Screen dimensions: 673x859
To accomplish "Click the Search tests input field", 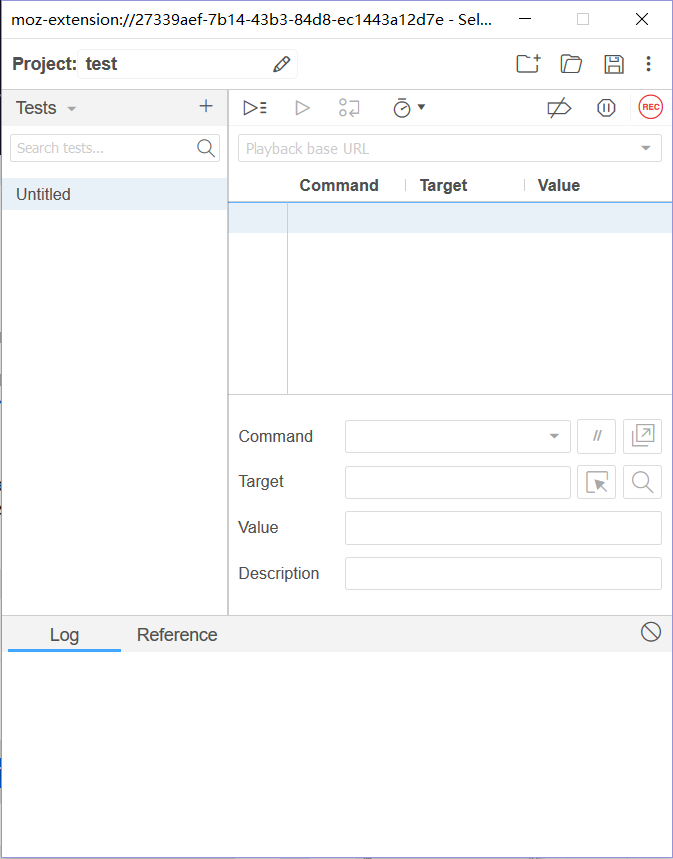I will pyautogui.click(x=103, y=148).
